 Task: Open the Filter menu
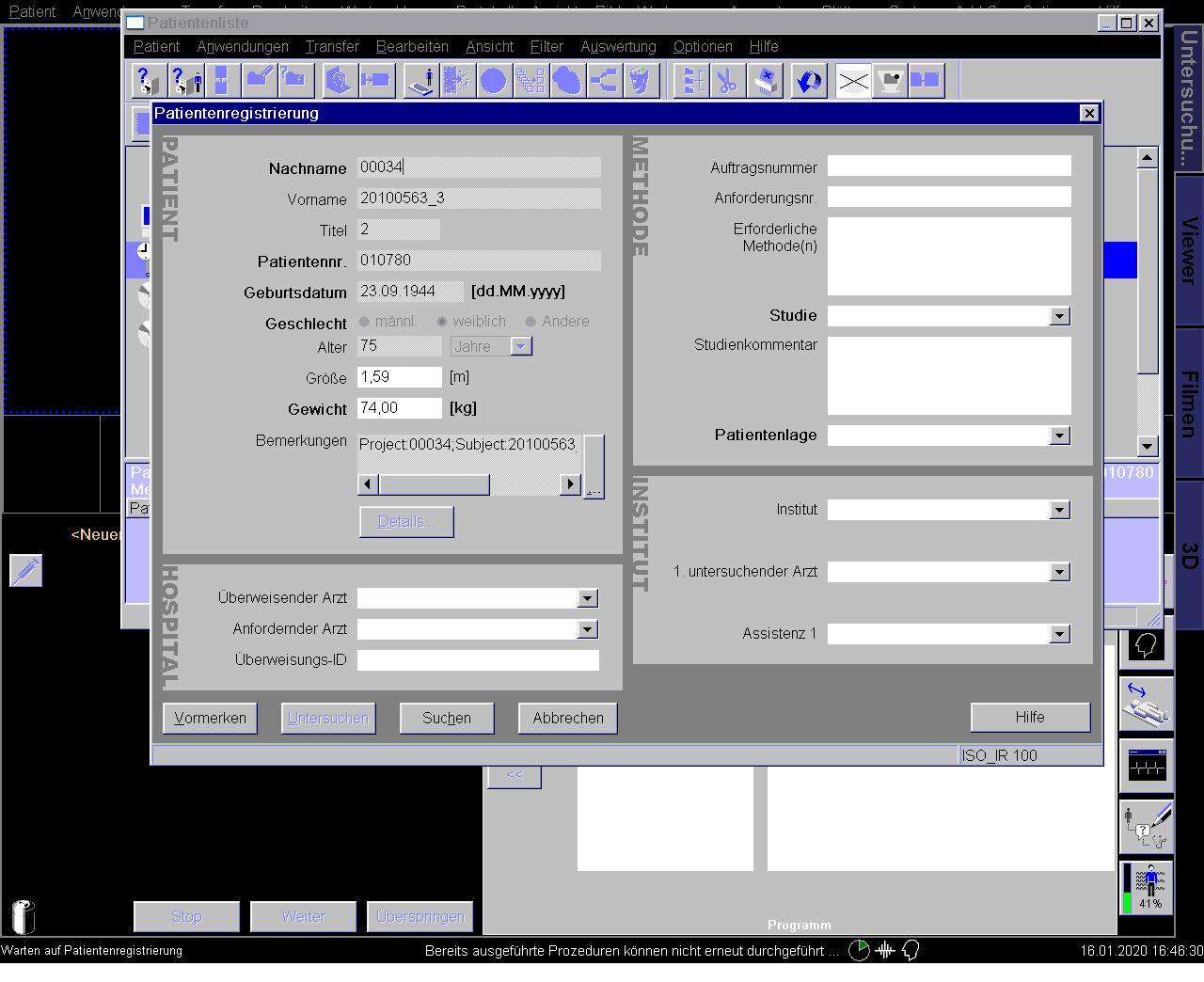pyautogui.click(x=546, y=46)
